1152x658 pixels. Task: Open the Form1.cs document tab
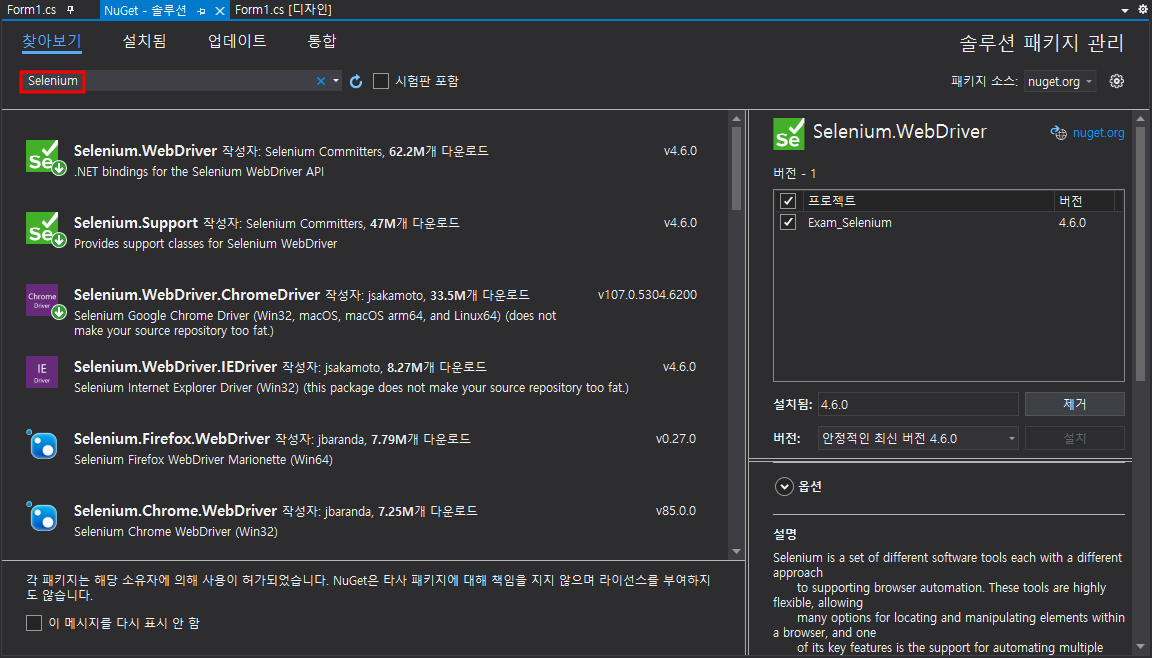(32, 10)
